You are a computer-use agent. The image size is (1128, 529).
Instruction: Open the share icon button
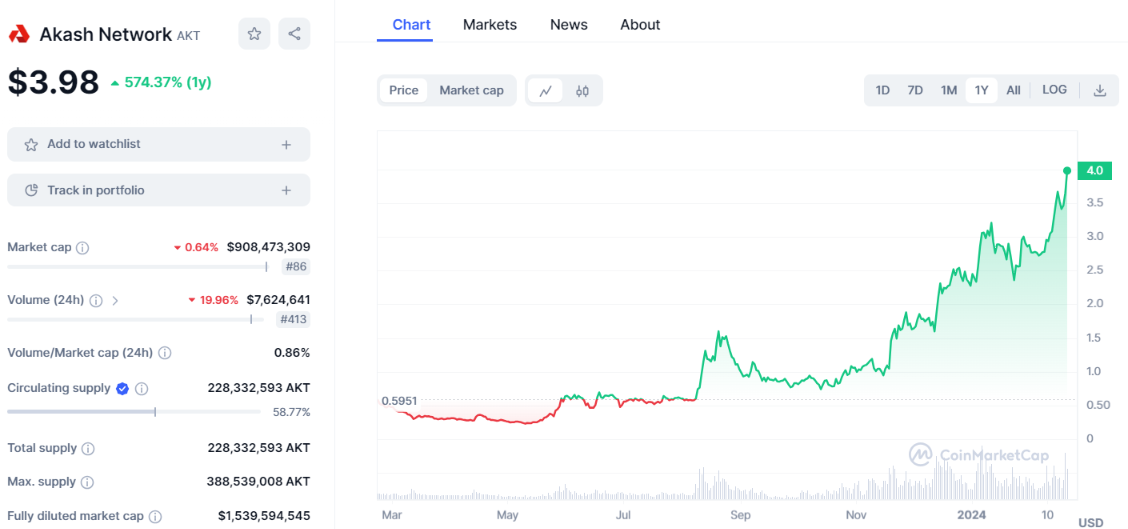pyautogui.click(x=294, y=34)
